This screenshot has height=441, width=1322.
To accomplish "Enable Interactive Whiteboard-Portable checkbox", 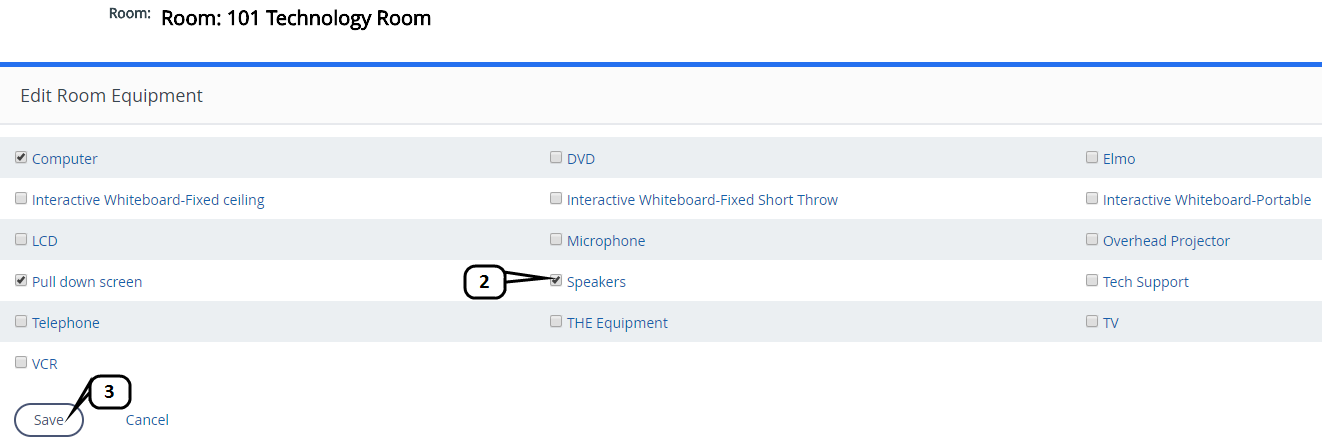I will (x=1092, y=199).
